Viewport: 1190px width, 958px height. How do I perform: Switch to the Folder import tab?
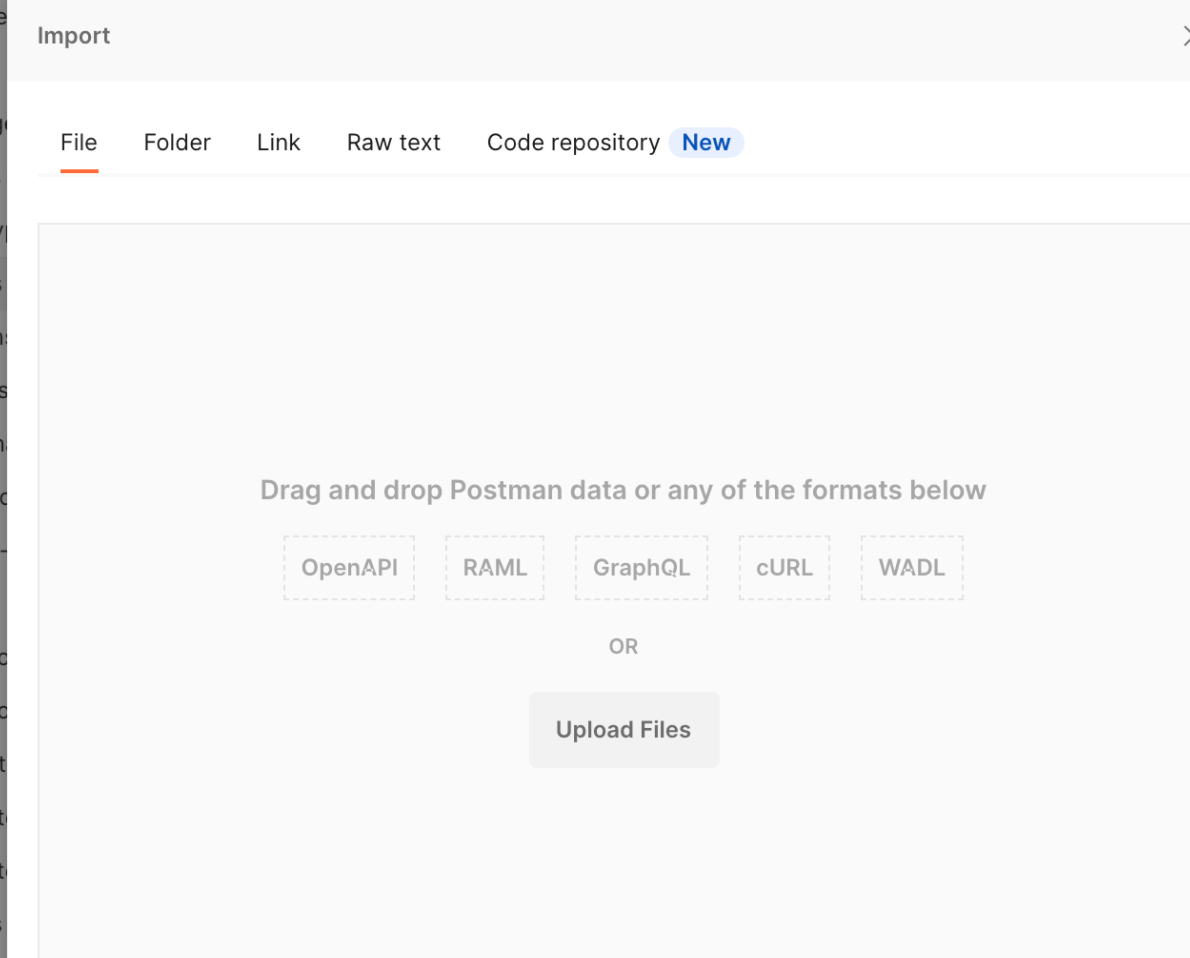coord(177,142)
